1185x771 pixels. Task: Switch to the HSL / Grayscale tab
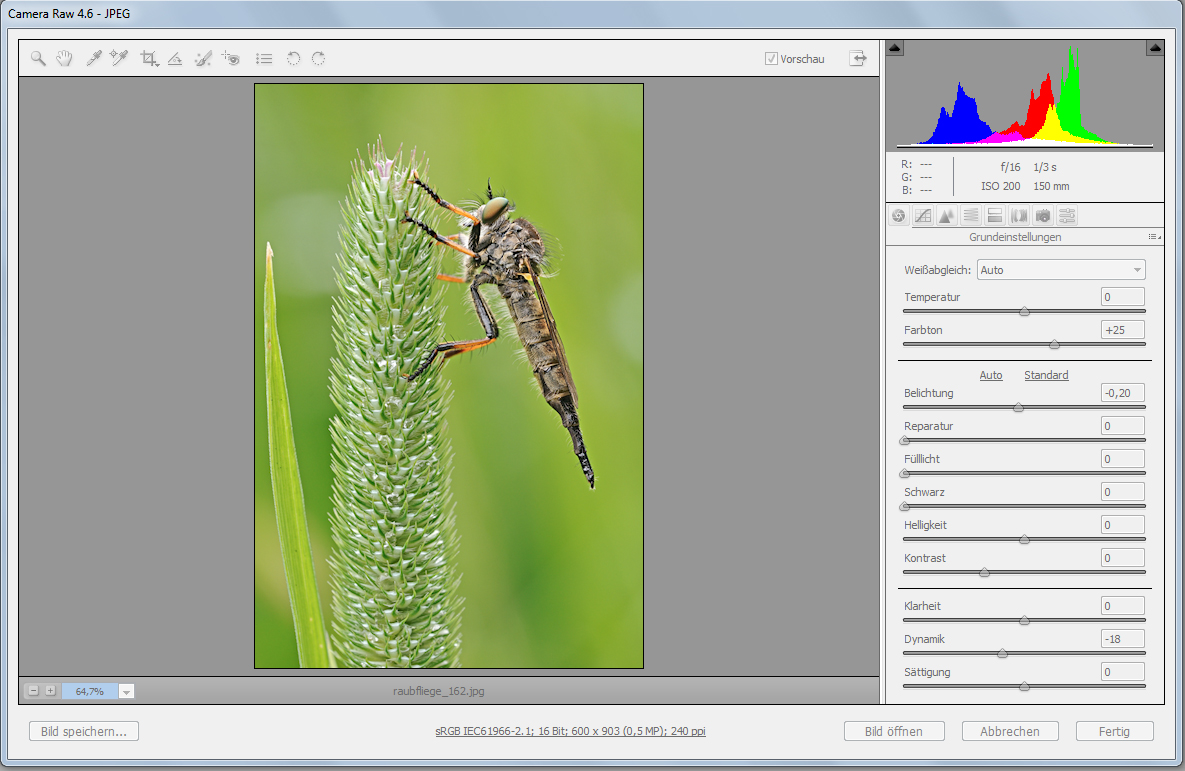point(970,216)
